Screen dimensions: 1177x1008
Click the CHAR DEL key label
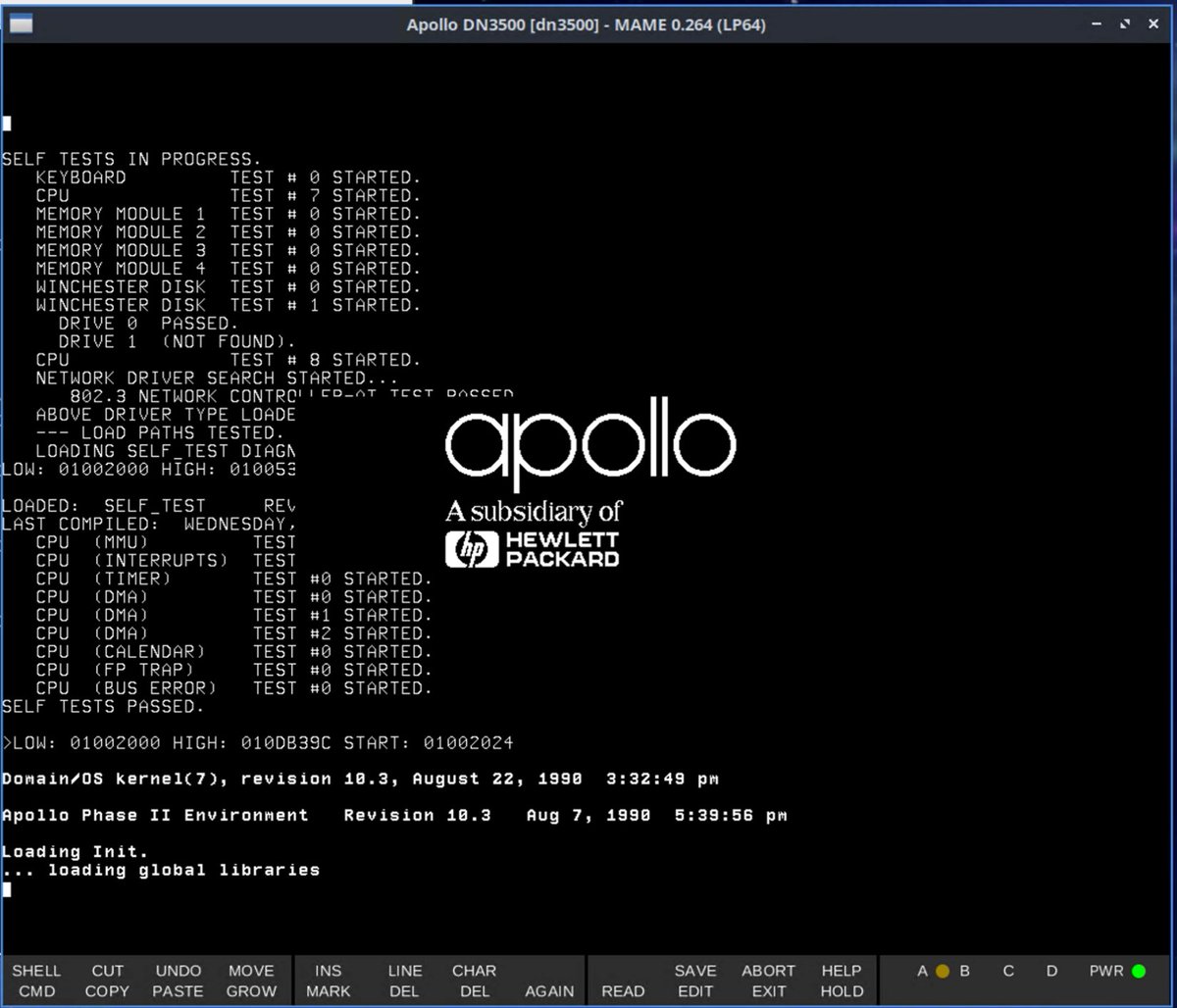click(x=475, y=981)
